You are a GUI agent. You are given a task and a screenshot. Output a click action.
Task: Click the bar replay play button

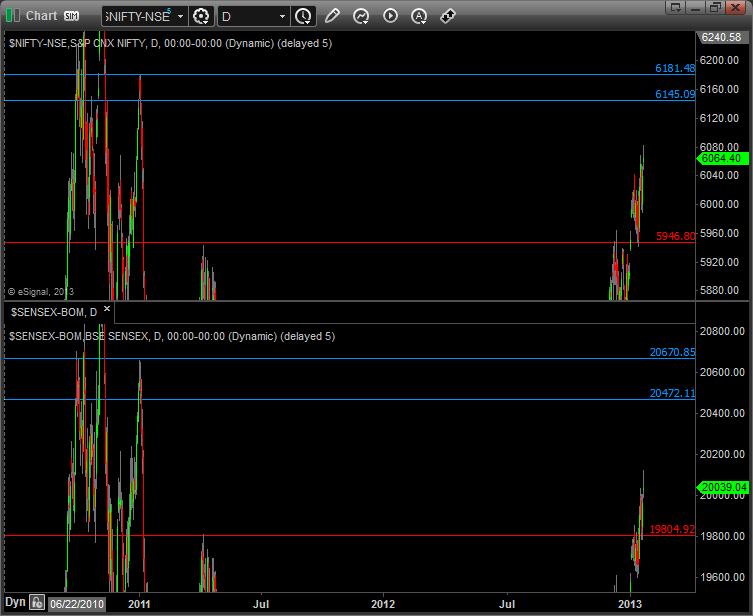point(390,16)
